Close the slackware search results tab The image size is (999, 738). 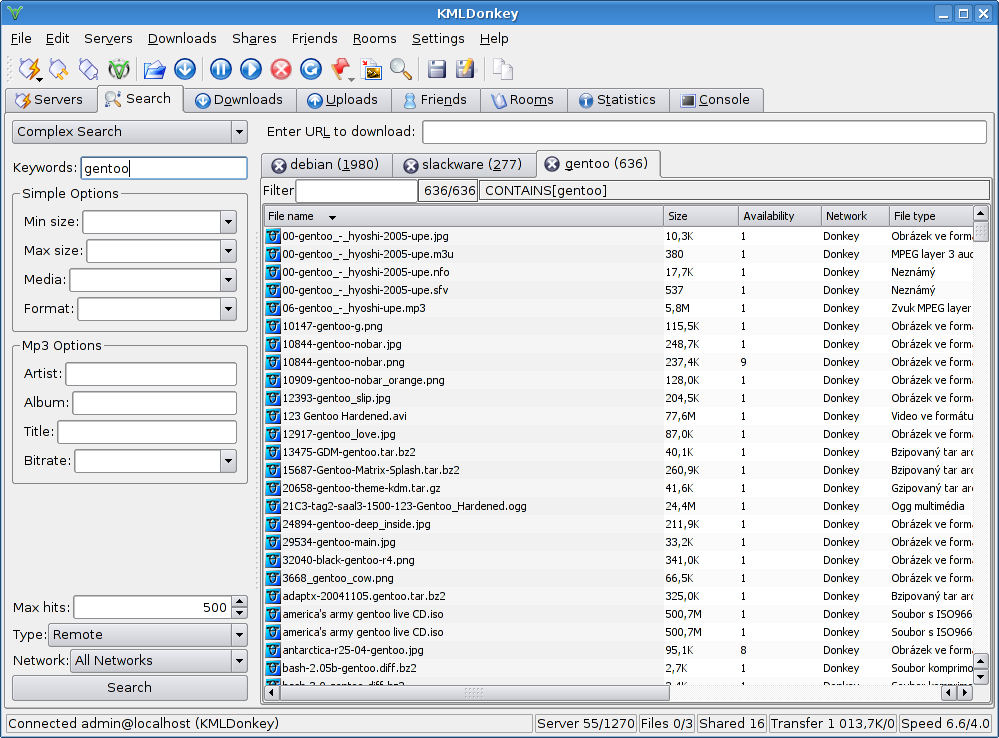click(411, 166)
